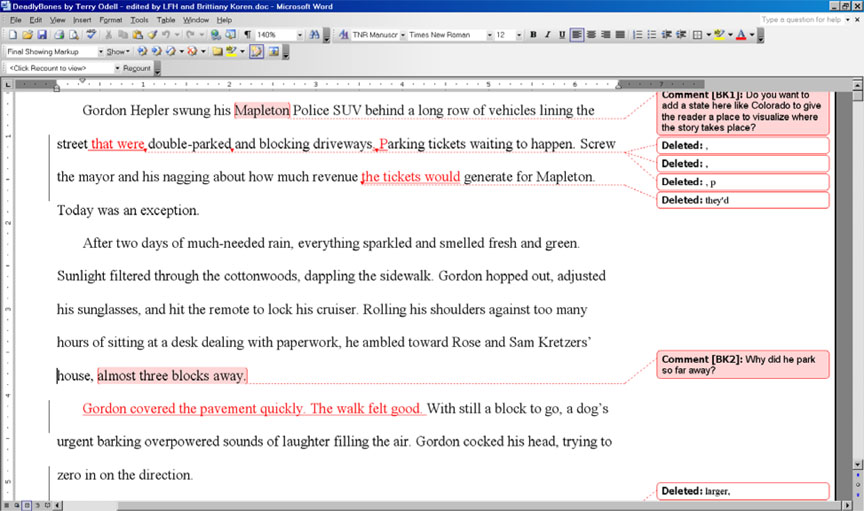Open a file with the folder icon
This screenshot has width=864, height=511.
(28, 35)
